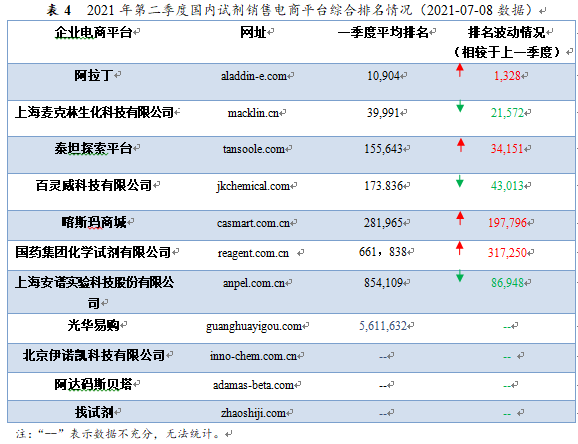Click the company name '阿拉丁'
The width and height of the screenshot is (578, 444).
pos(94,76)
